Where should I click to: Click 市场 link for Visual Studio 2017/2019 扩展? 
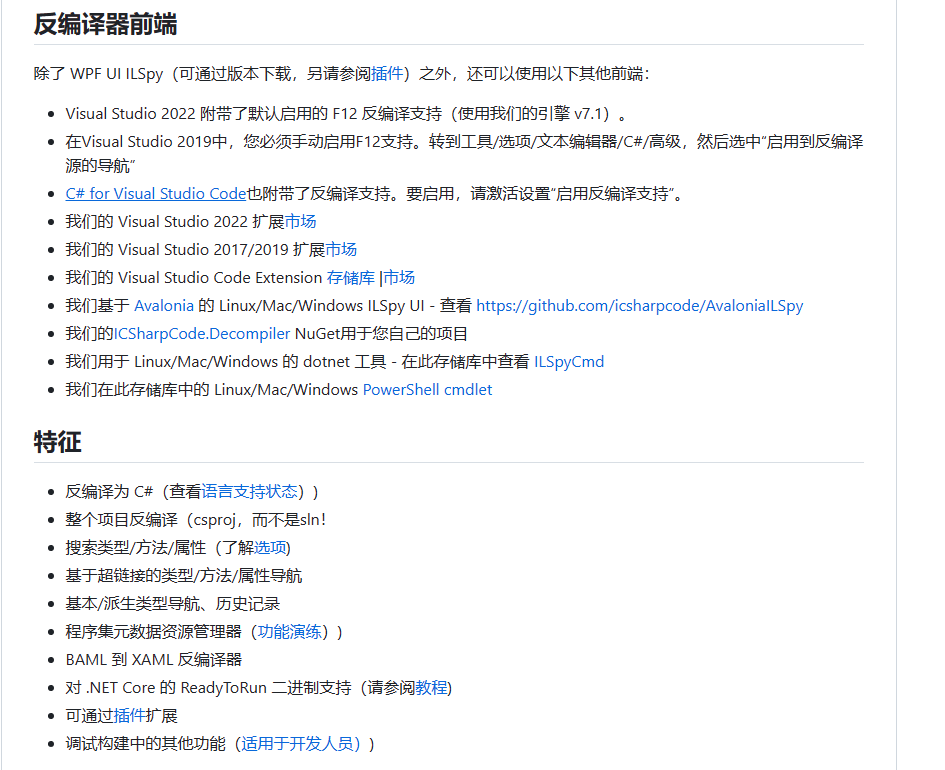[x=341, y=249]
